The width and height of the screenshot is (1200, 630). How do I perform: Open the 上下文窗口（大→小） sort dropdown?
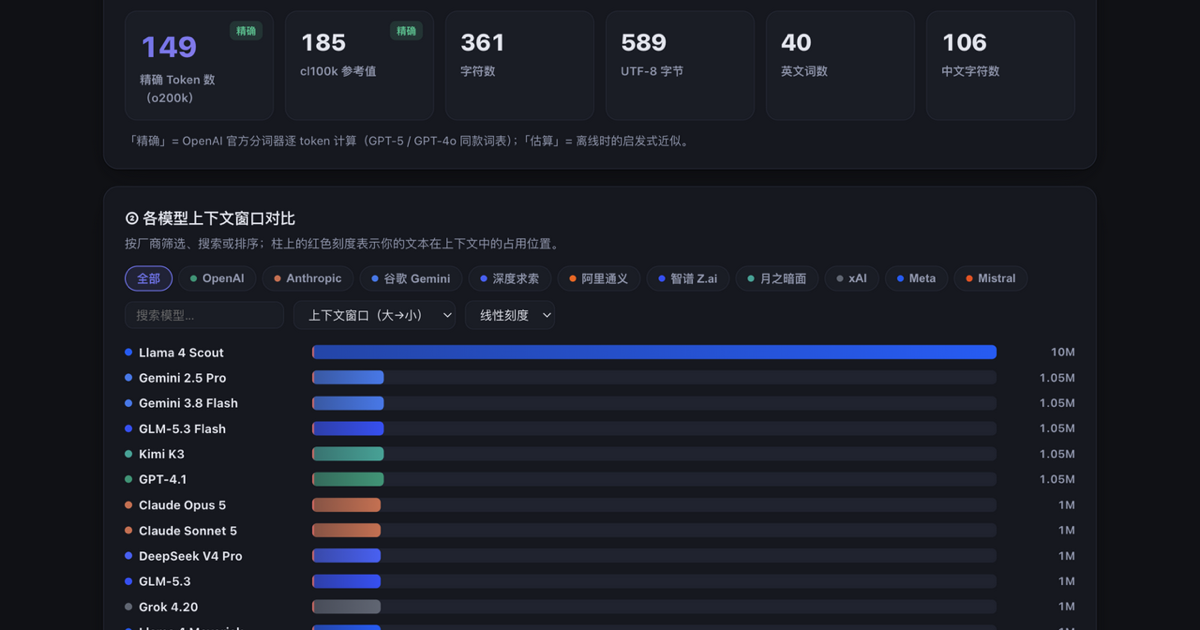374,315
